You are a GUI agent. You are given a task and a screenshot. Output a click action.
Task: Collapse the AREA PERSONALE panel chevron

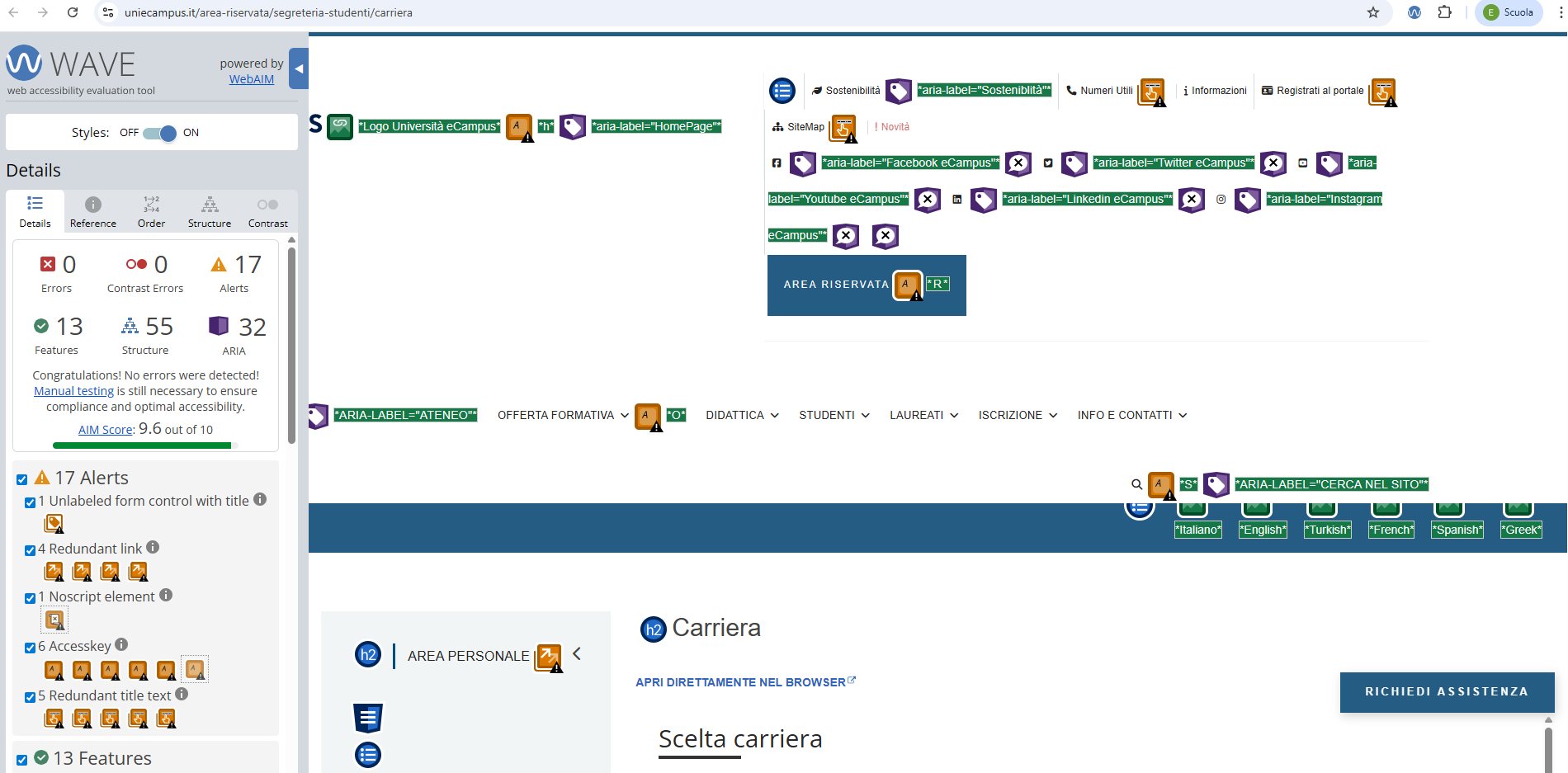pos(577,654)
